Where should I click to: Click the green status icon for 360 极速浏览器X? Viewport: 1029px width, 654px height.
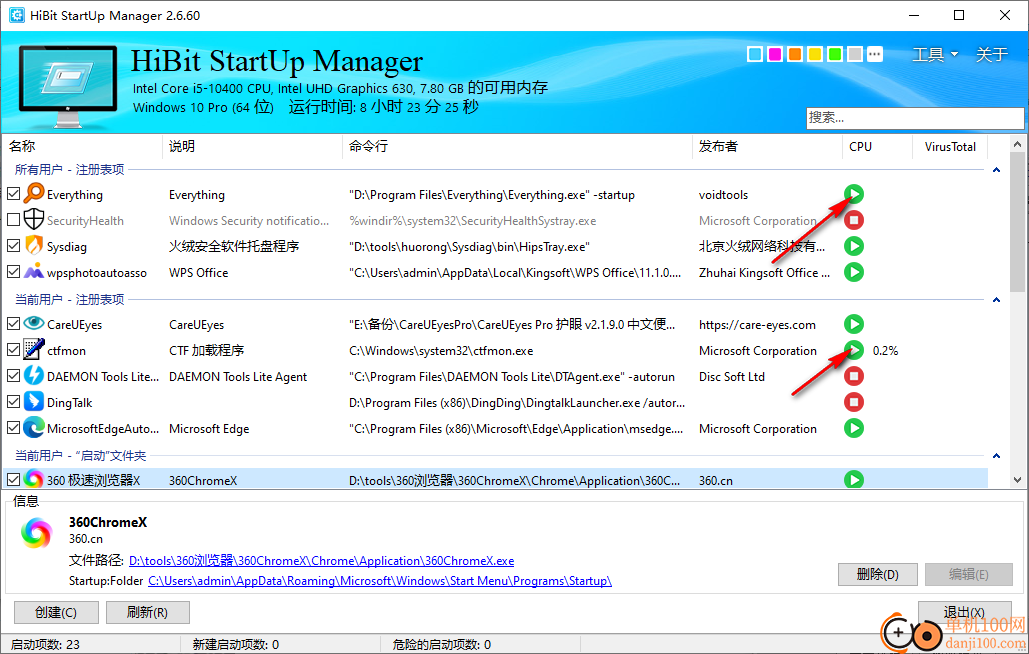(853, 480)
